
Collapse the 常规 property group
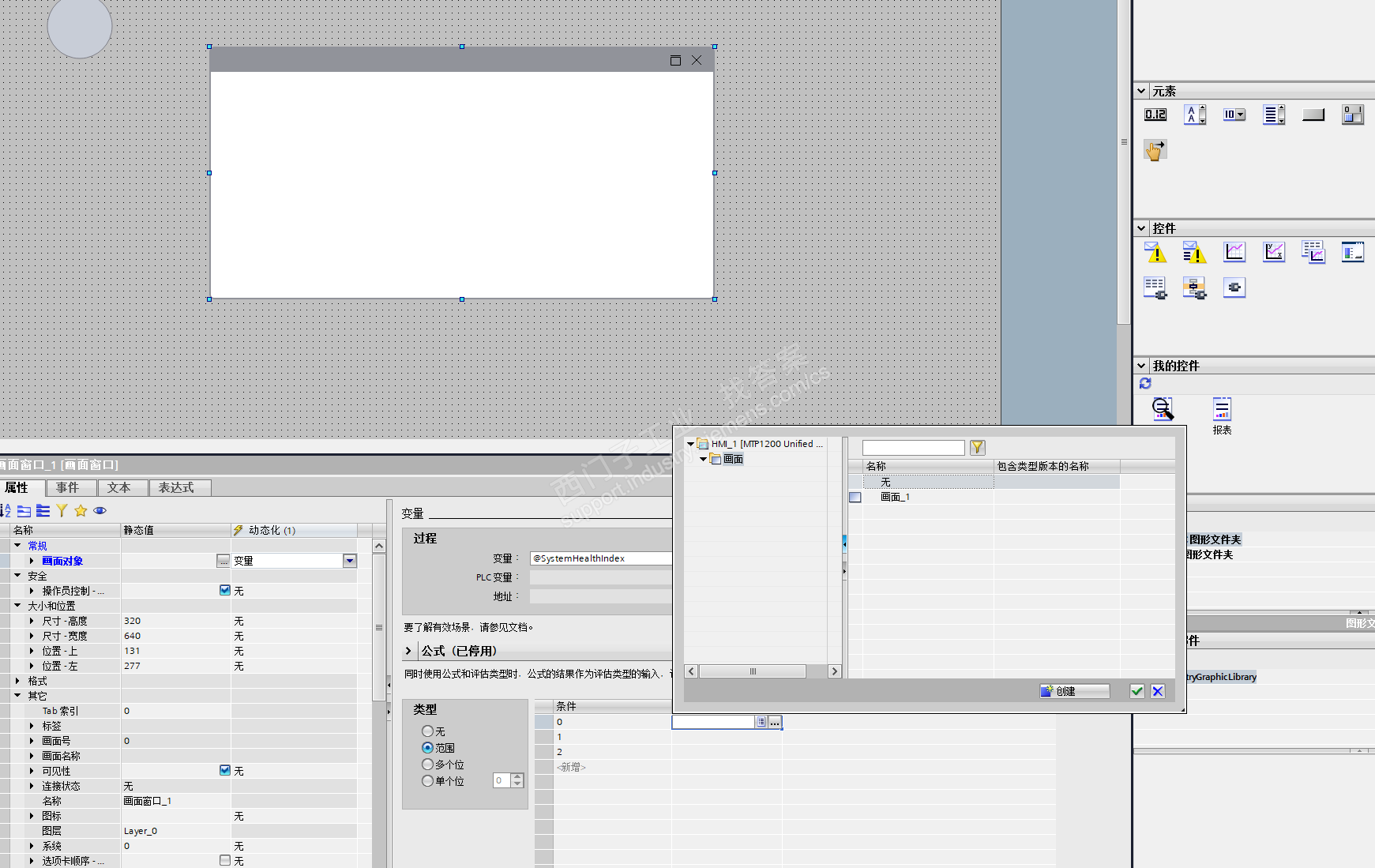(x=17, y=545)
